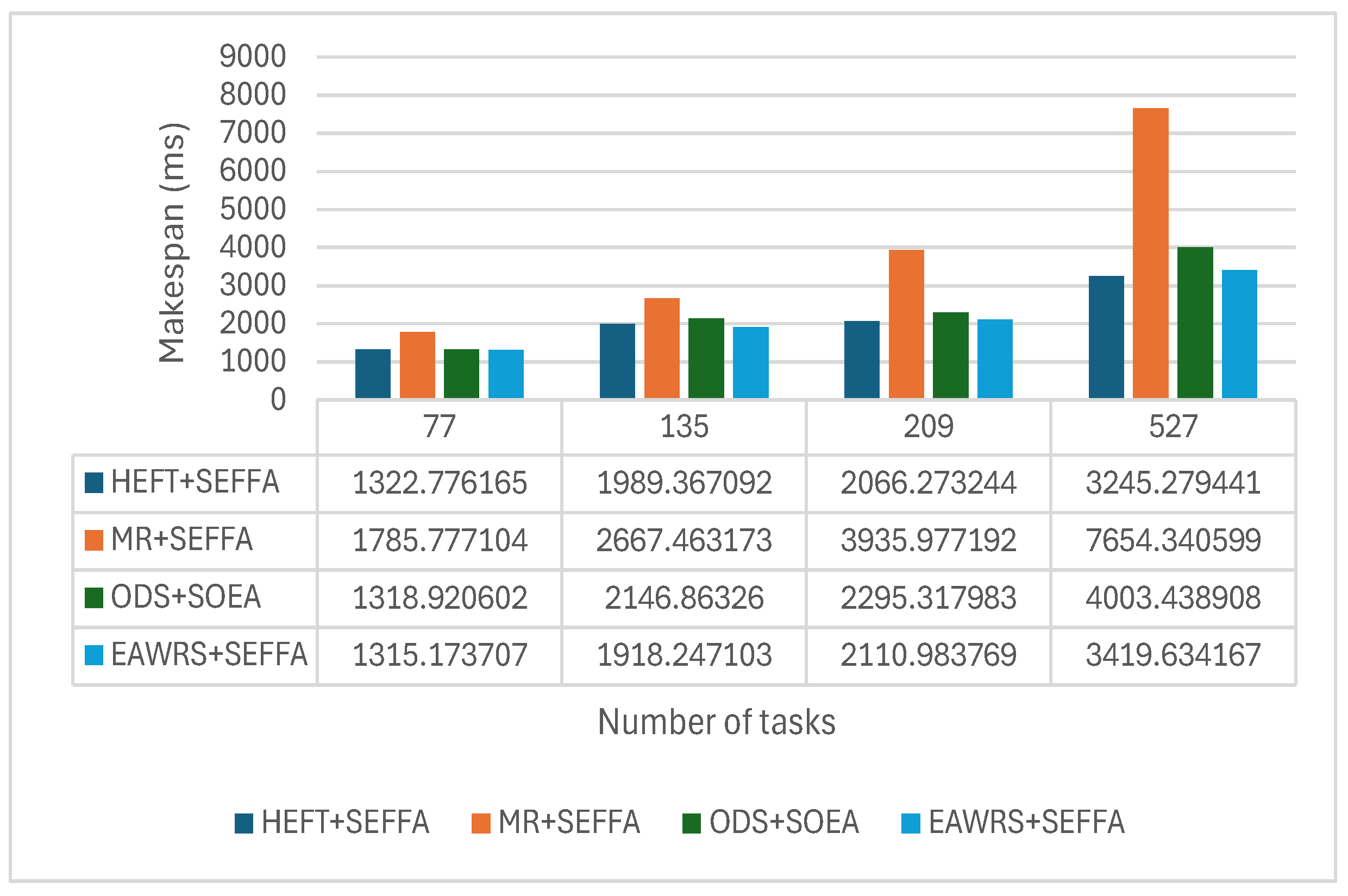Click the 7654.340599 table cell
This screenshot has width=1348, height=896.
(x=1173, y=540)
